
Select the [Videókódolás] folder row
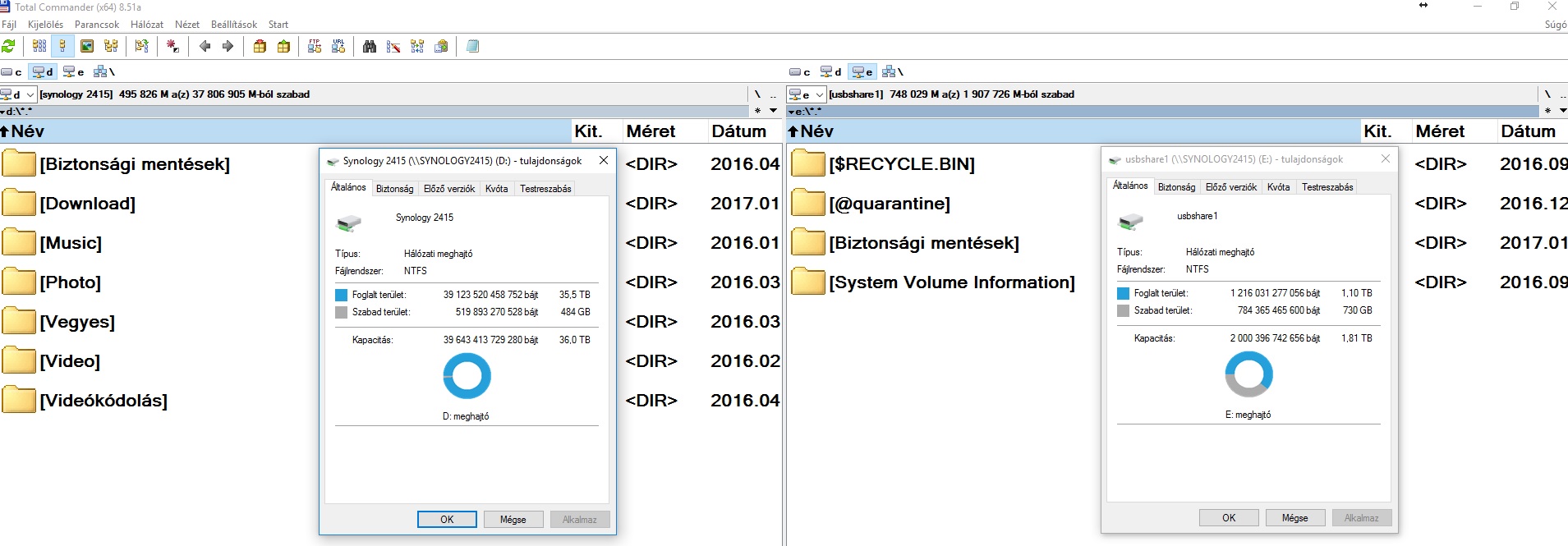click(391, 400)
